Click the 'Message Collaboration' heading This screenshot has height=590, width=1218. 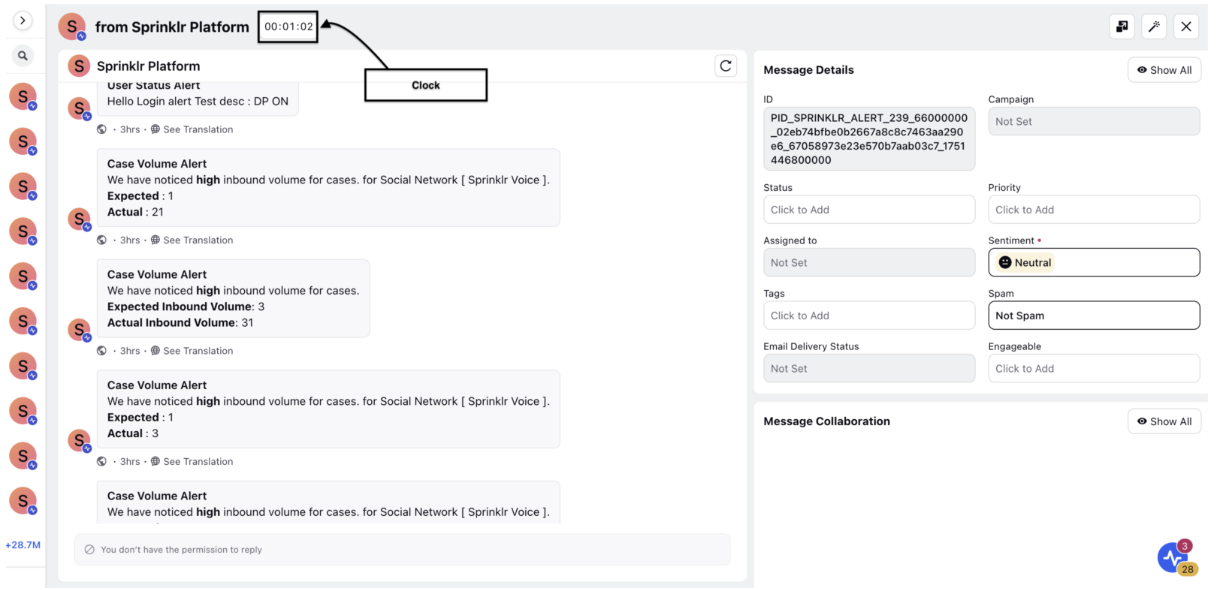[826, 421]
